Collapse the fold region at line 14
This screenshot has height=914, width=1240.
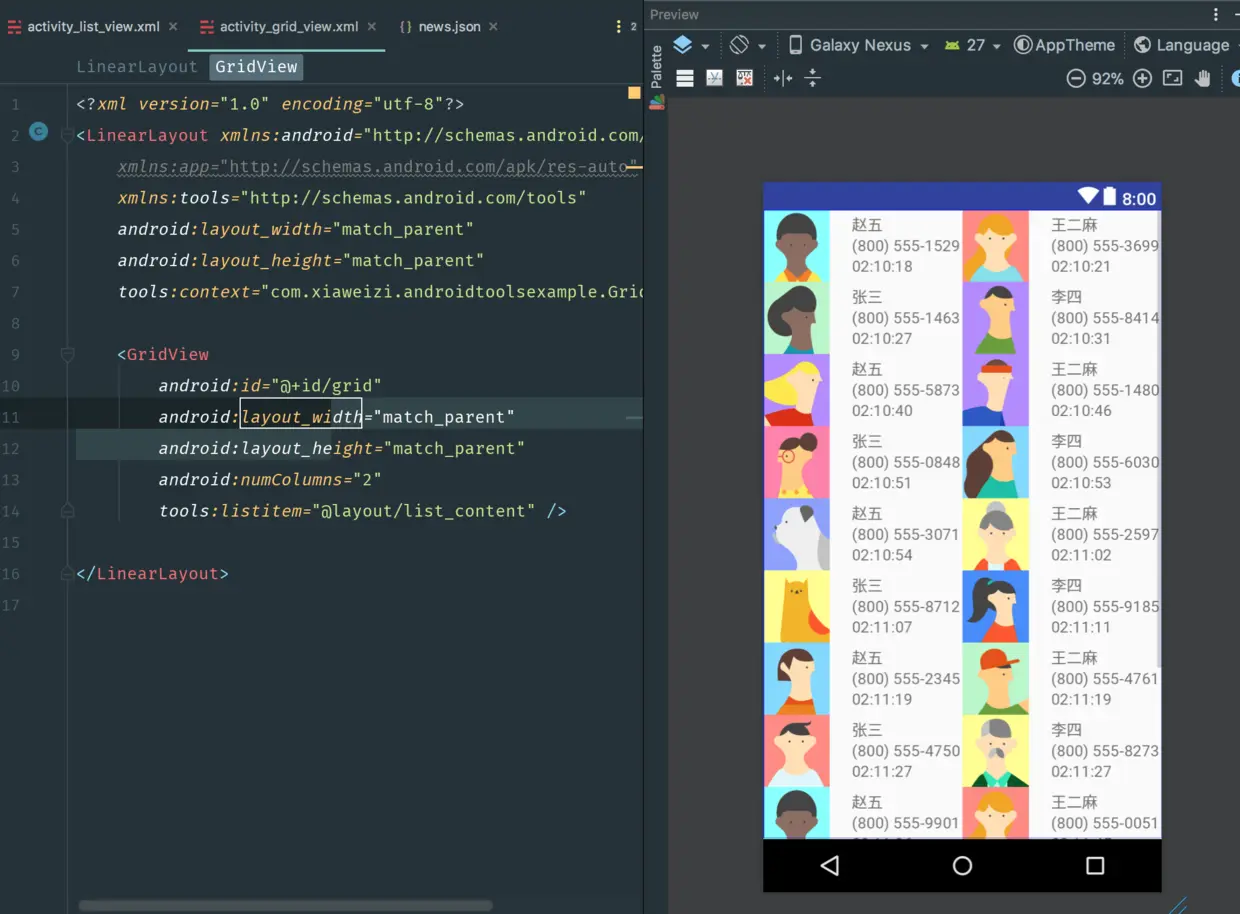[66, 510]
